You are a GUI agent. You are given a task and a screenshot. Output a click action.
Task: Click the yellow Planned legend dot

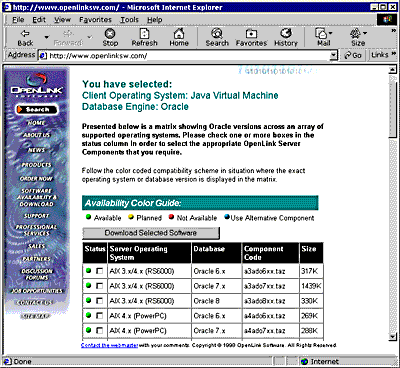tap(131, 217)
